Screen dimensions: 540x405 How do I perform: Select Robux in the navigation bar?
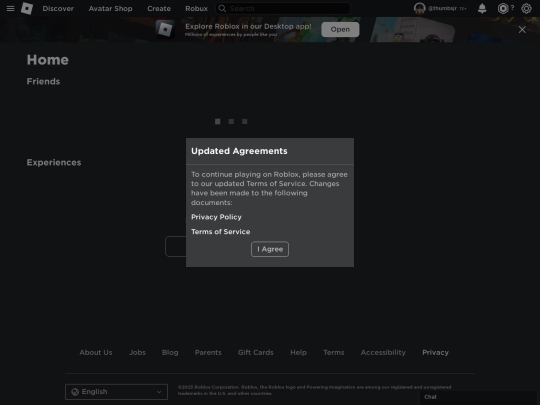(x=196, y=9)
